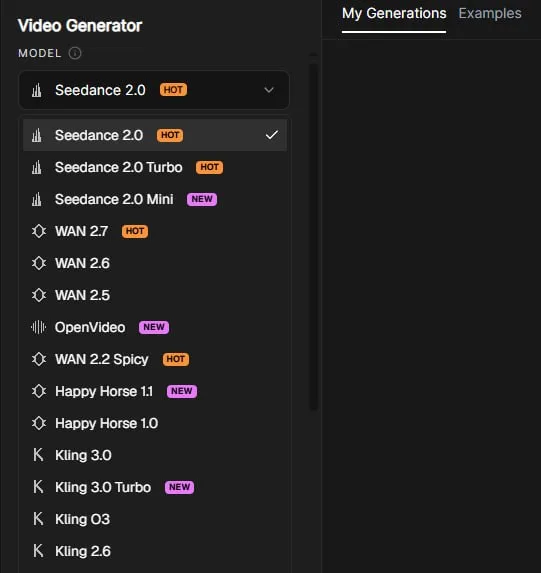
Task: Pick the OpenVideo model
Action: pyautogui.click(x=155, y=327)
